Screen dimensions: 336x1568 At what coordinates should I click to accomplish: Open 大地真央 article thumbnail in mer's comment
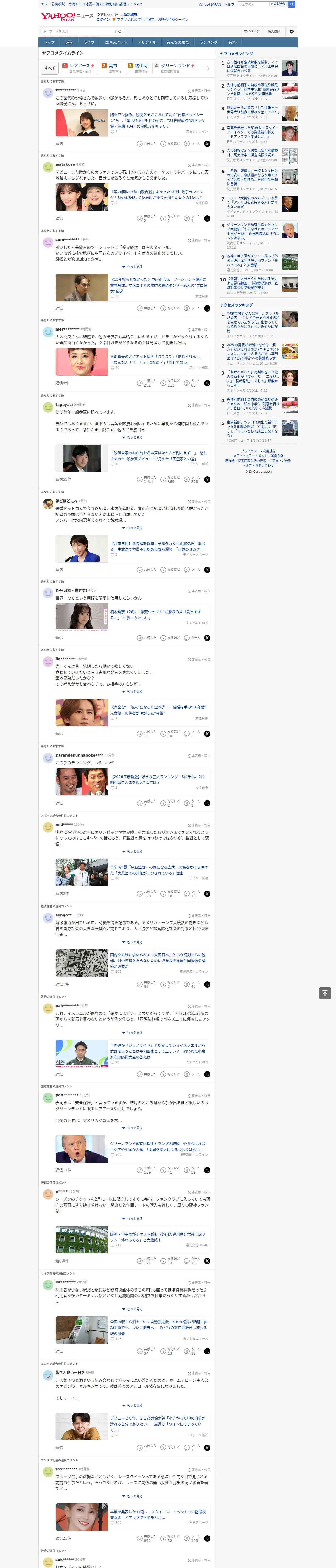82,363
